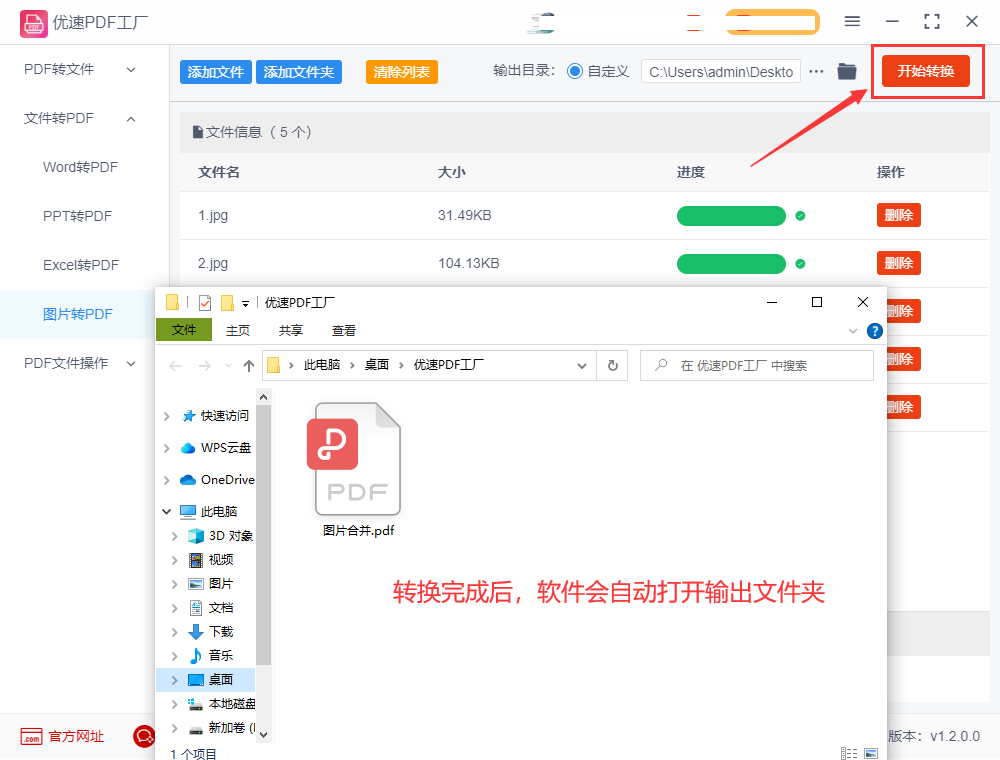This screenshot has height=760, width=1000.
Task: Expand the PDF转文件 sidebar section
Action: click(x=131, y=69)
